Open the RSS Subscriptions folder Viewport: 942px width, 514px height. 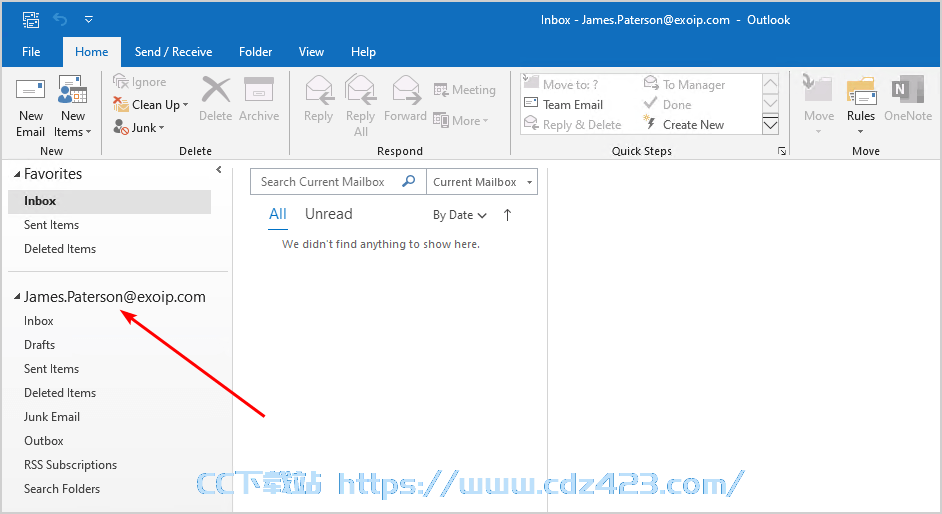tap(70, 465)
